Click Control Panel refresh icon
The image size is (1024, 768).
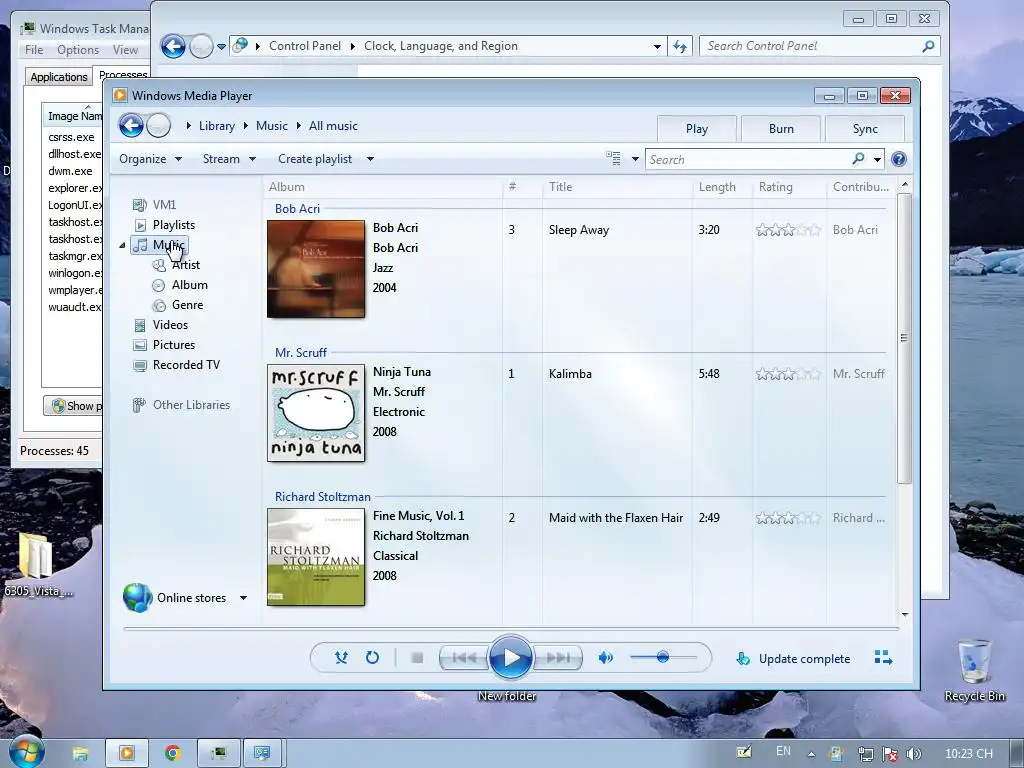click(x=680, y=46)
